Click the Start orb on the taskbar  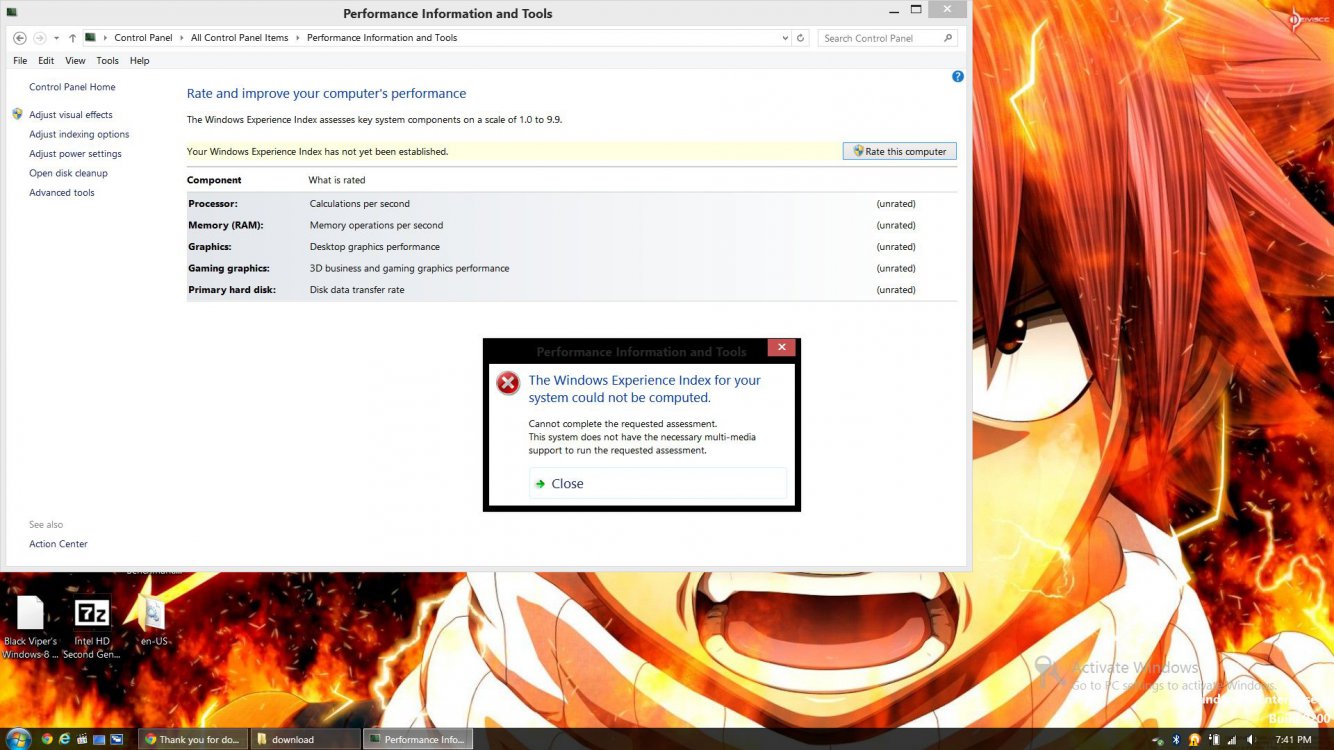pyautogui.click(x=17, y=739)
